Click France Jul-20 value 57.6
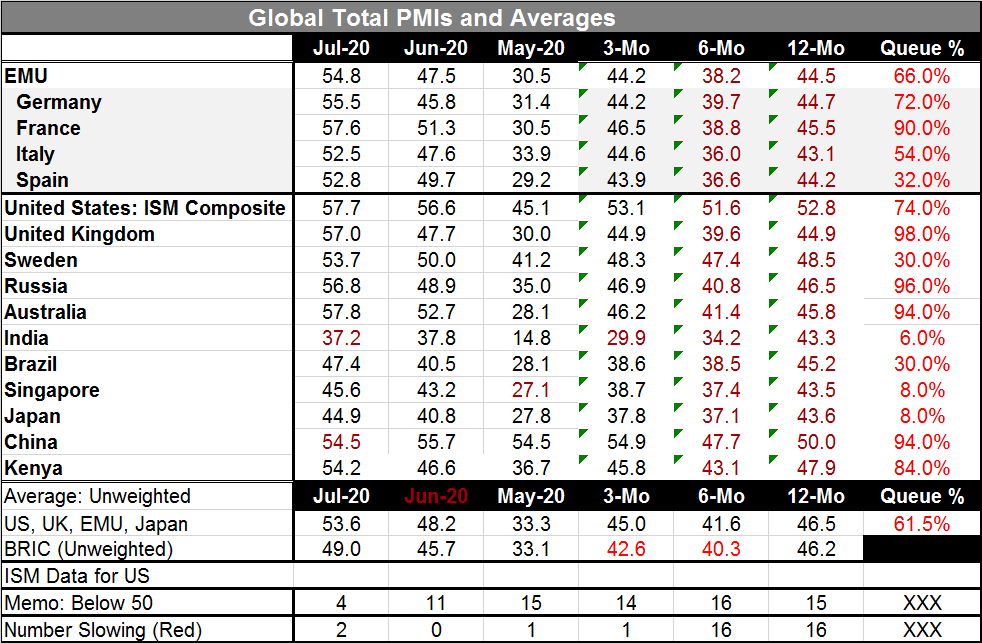This screenshot has width=982, height=643. click(x=341, y=128)
